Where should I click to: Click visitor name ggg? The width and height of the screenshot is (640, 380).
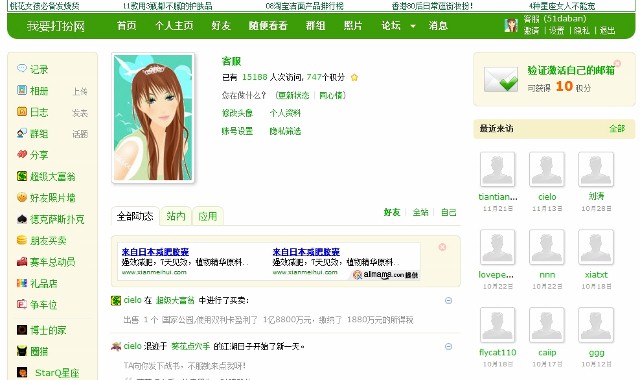tap(596, 352)
